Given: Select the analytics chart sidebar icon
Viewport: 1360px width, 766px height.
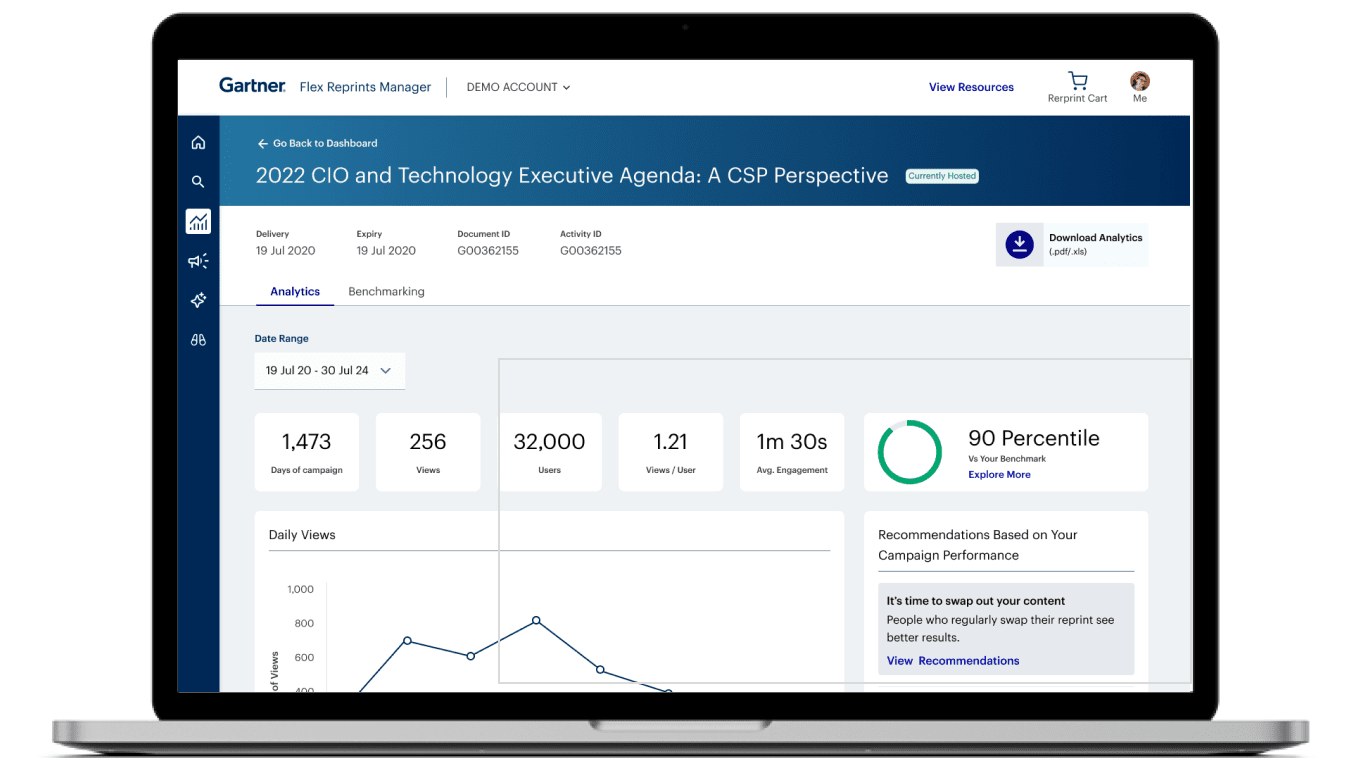Looking at the screenshot, I should (x=198, y=222).
